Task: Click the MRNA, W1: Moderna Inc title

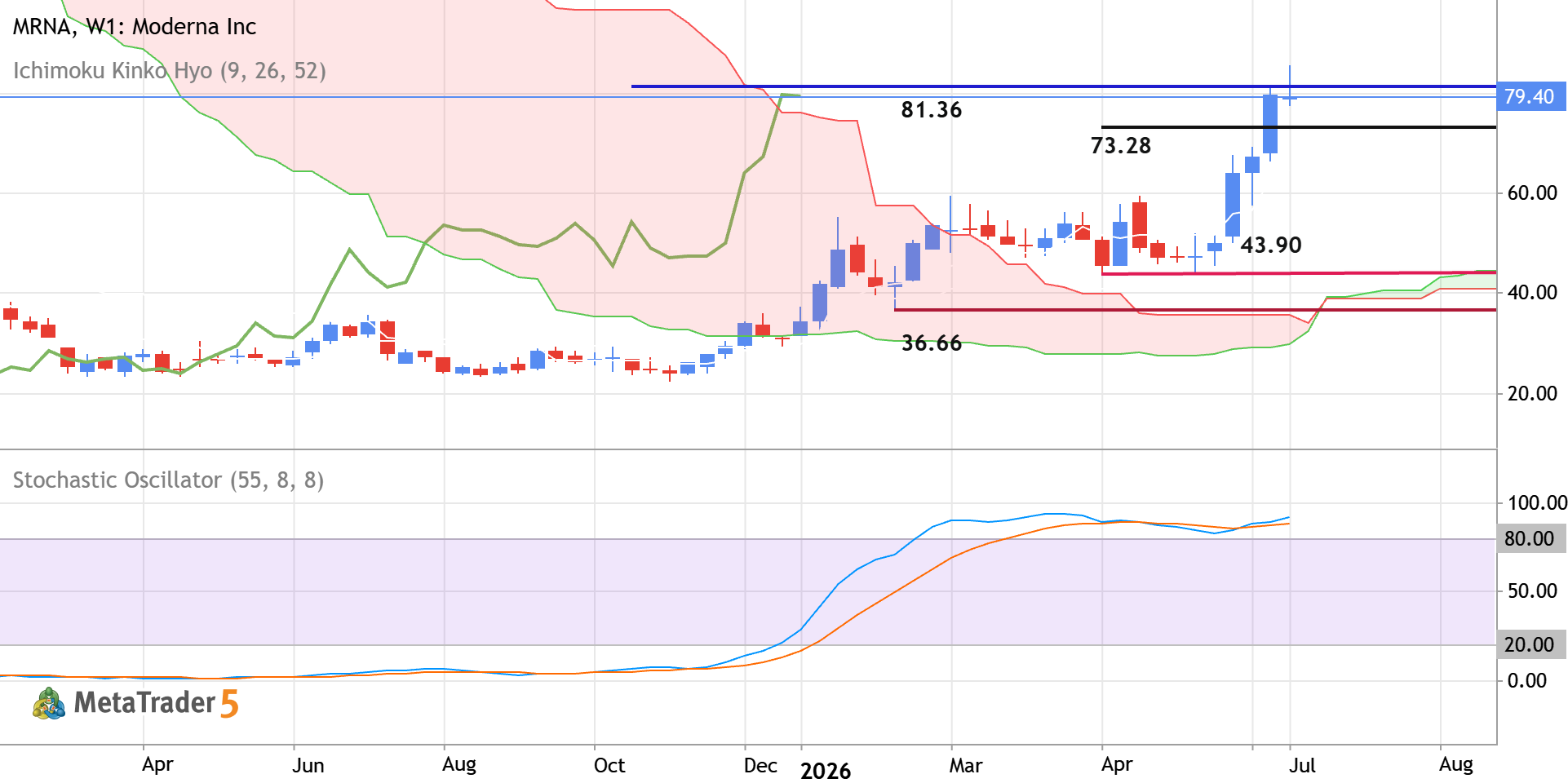Action: pos(135,27)
